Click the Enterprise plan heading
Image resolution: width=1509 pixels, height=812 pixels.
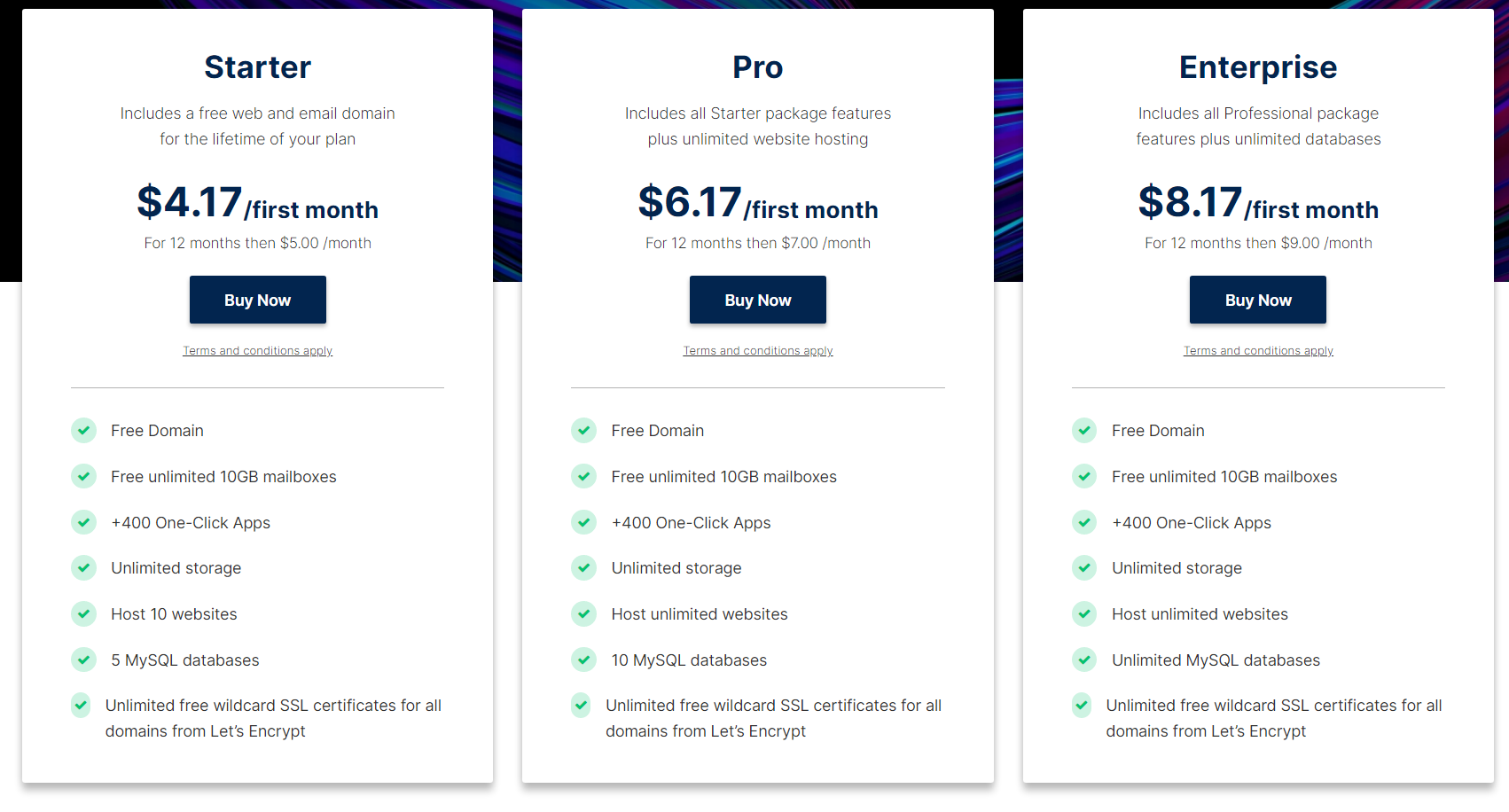(1257, 67)
